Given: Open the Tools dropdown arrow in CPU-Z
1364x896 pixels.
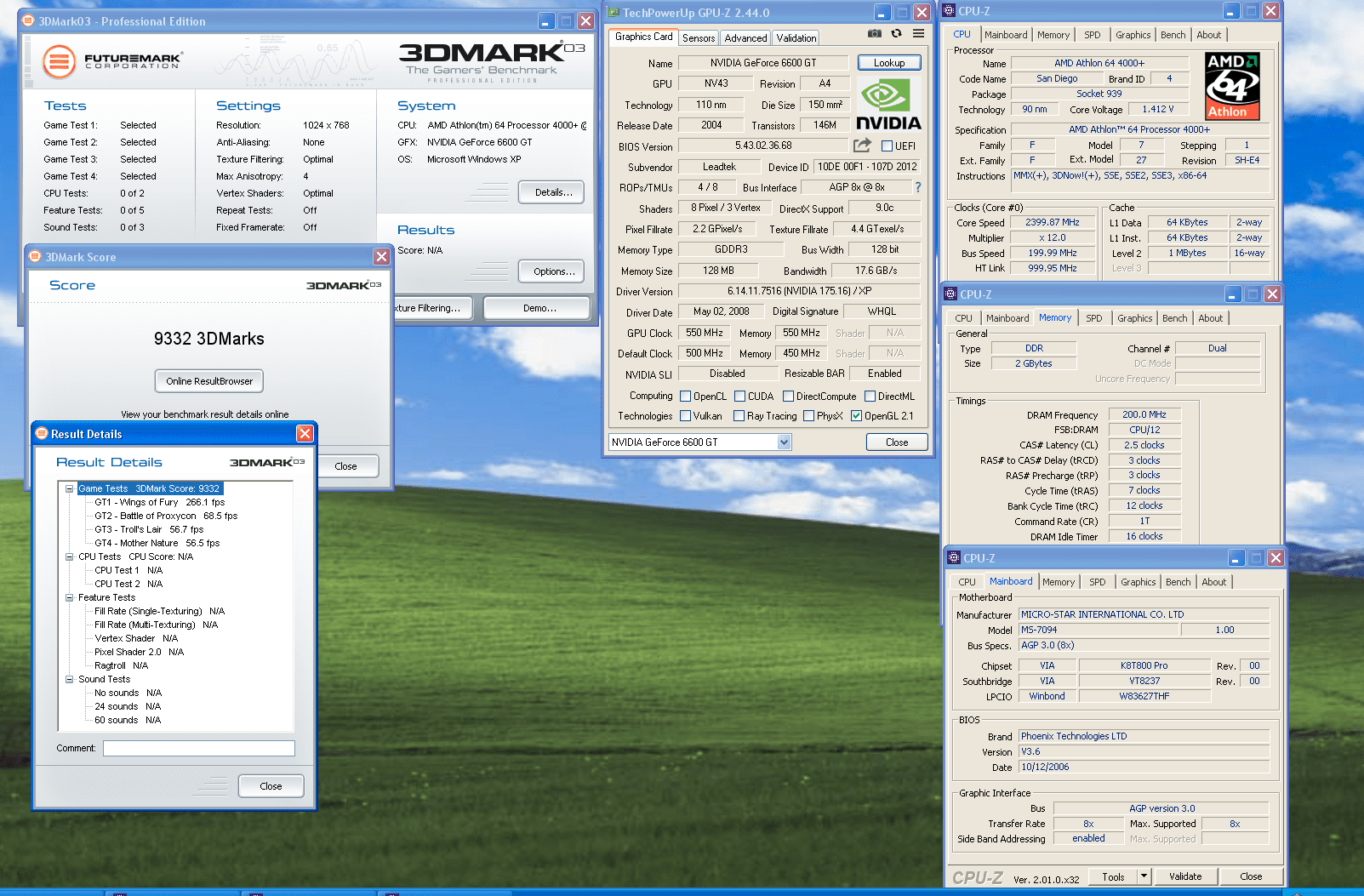Looking at the screenshot, I should click(1144, 876).
